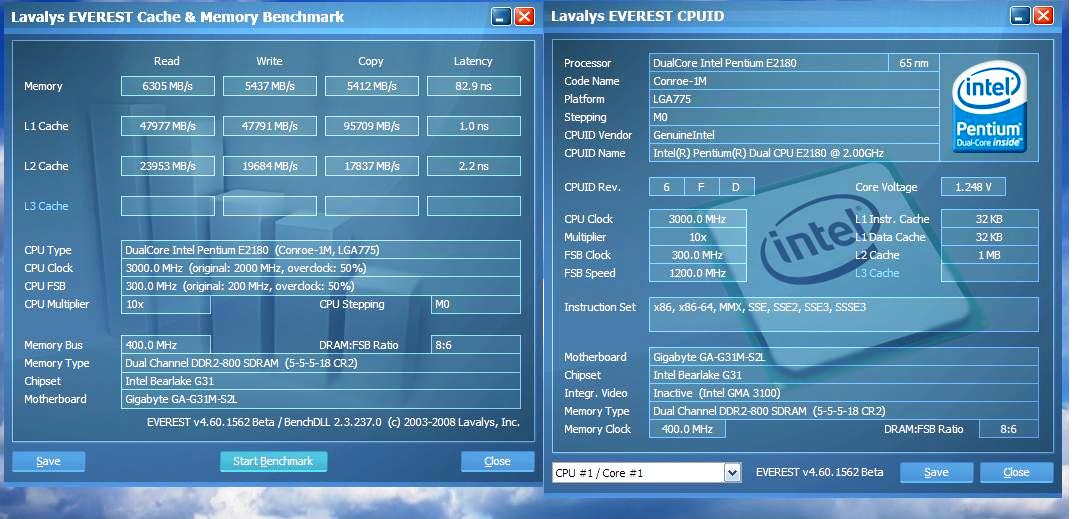The image size is (1077, 519).
Task: Click L1 Cache Read value 47977 MB/s
Action: pyautogui.click(x=168, y=126)
